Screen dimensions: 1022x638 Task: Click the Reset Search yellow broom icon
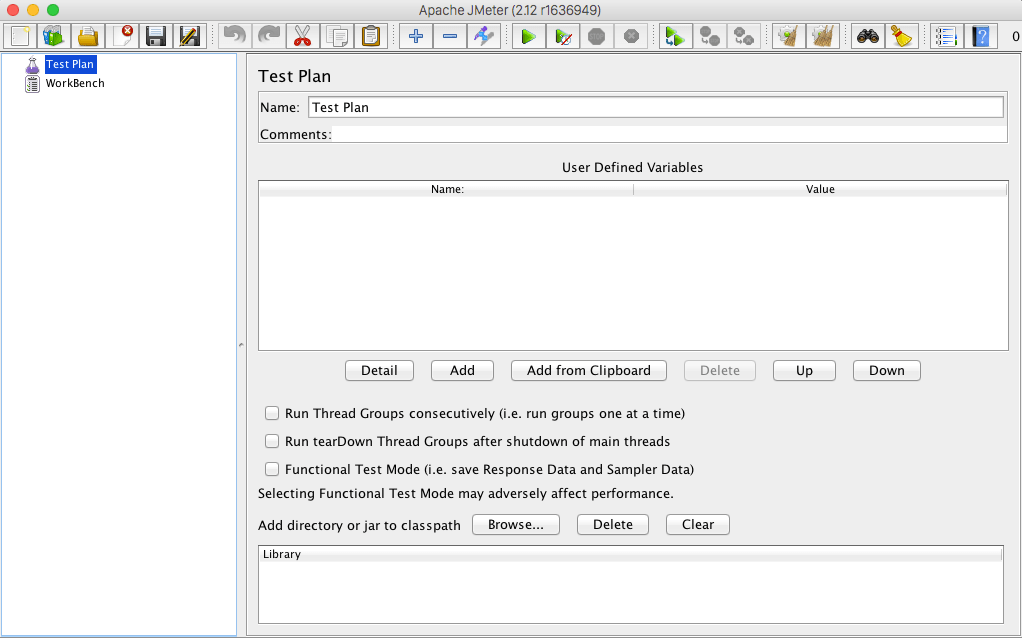[x=902, y=36]
